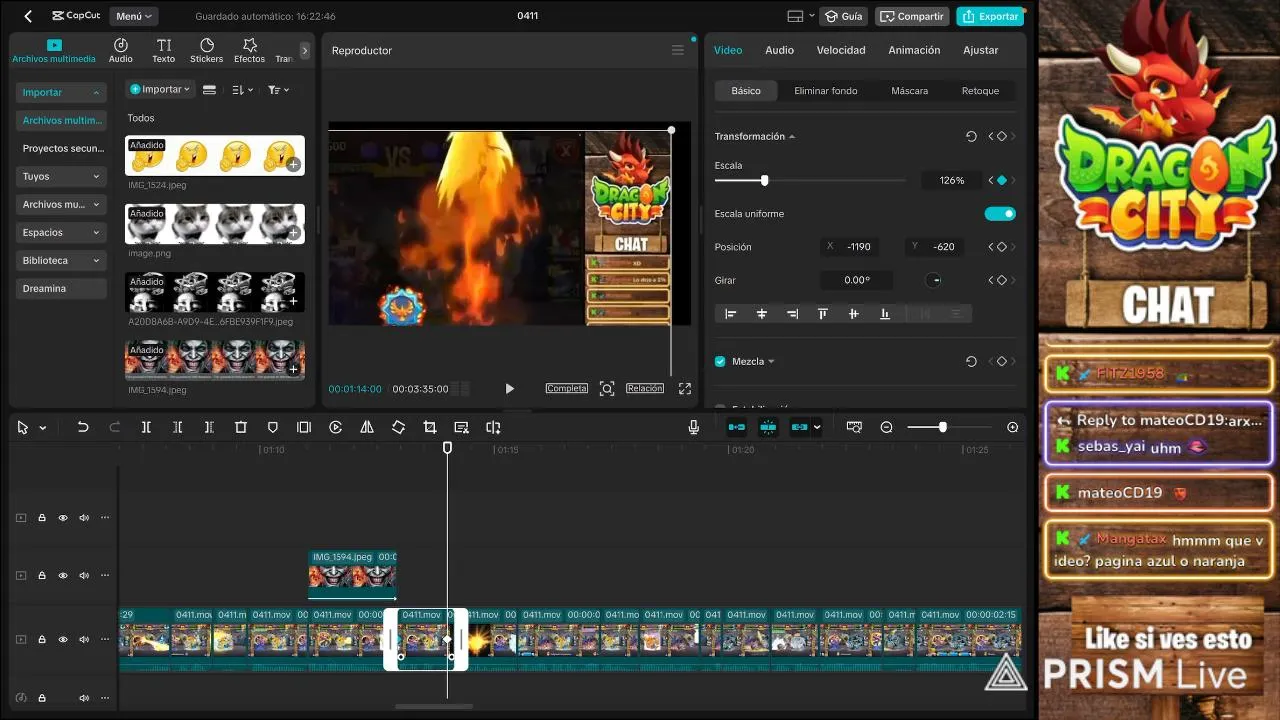This screenshot has width=1280, height=720.
Task: Record voiceover with microphone
Action: [693, 427]
